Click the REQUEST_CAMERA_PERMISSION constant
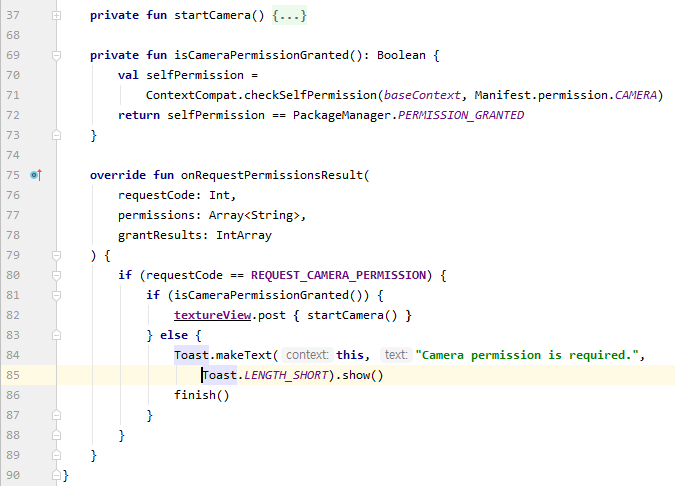The width and height of the screenshot is (675, 486). tap(340, 275)
